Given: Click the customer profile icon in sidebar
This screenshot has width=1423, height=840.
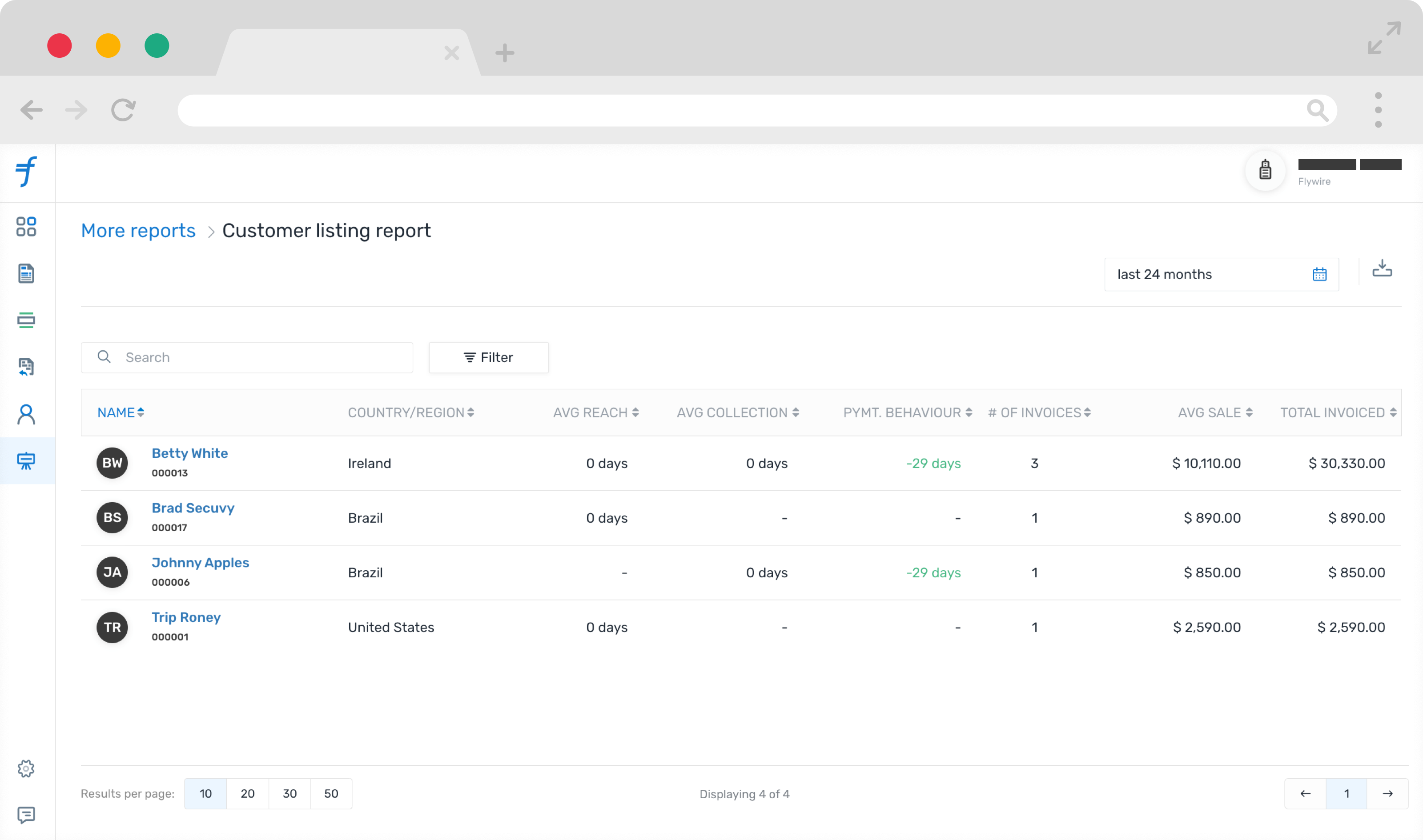Looking at the screenshot, I should click(27, 414).
